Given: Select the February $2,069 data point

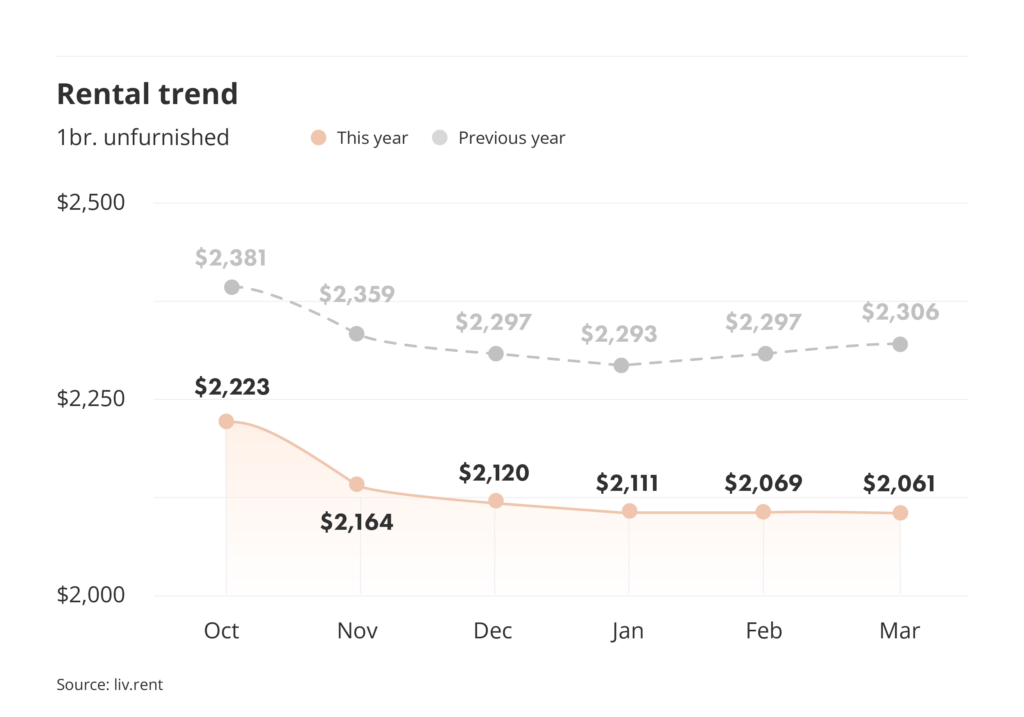Looking at the screenshot, I should [x=763, y=512].
